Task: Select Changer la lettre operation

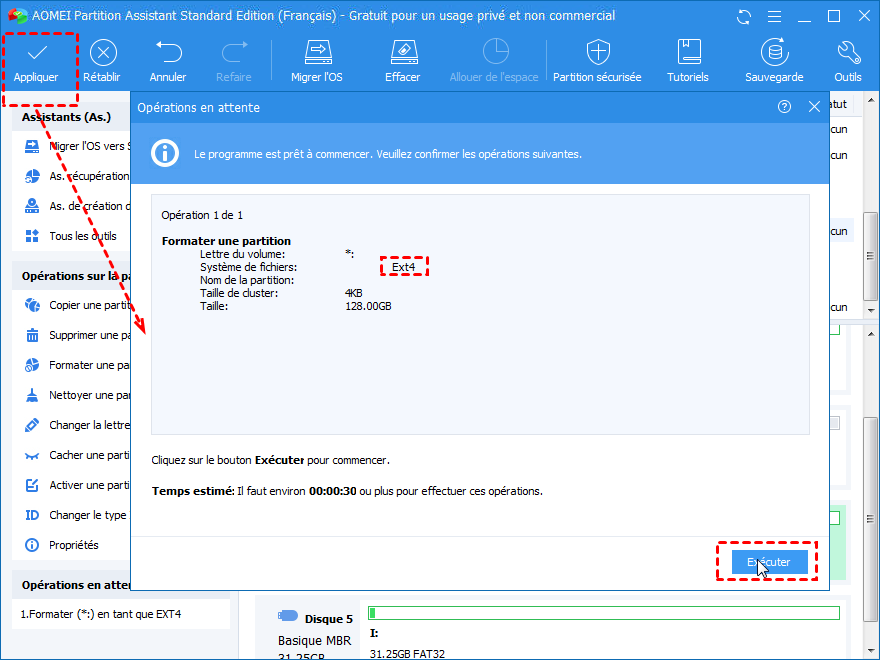Action: click(77, 425)
